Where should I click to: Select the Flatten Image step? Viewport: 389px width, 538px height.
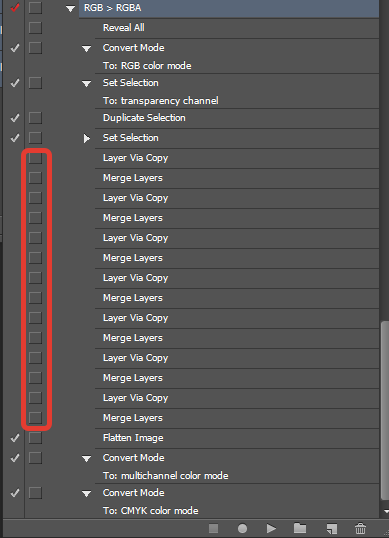(237, 438)
